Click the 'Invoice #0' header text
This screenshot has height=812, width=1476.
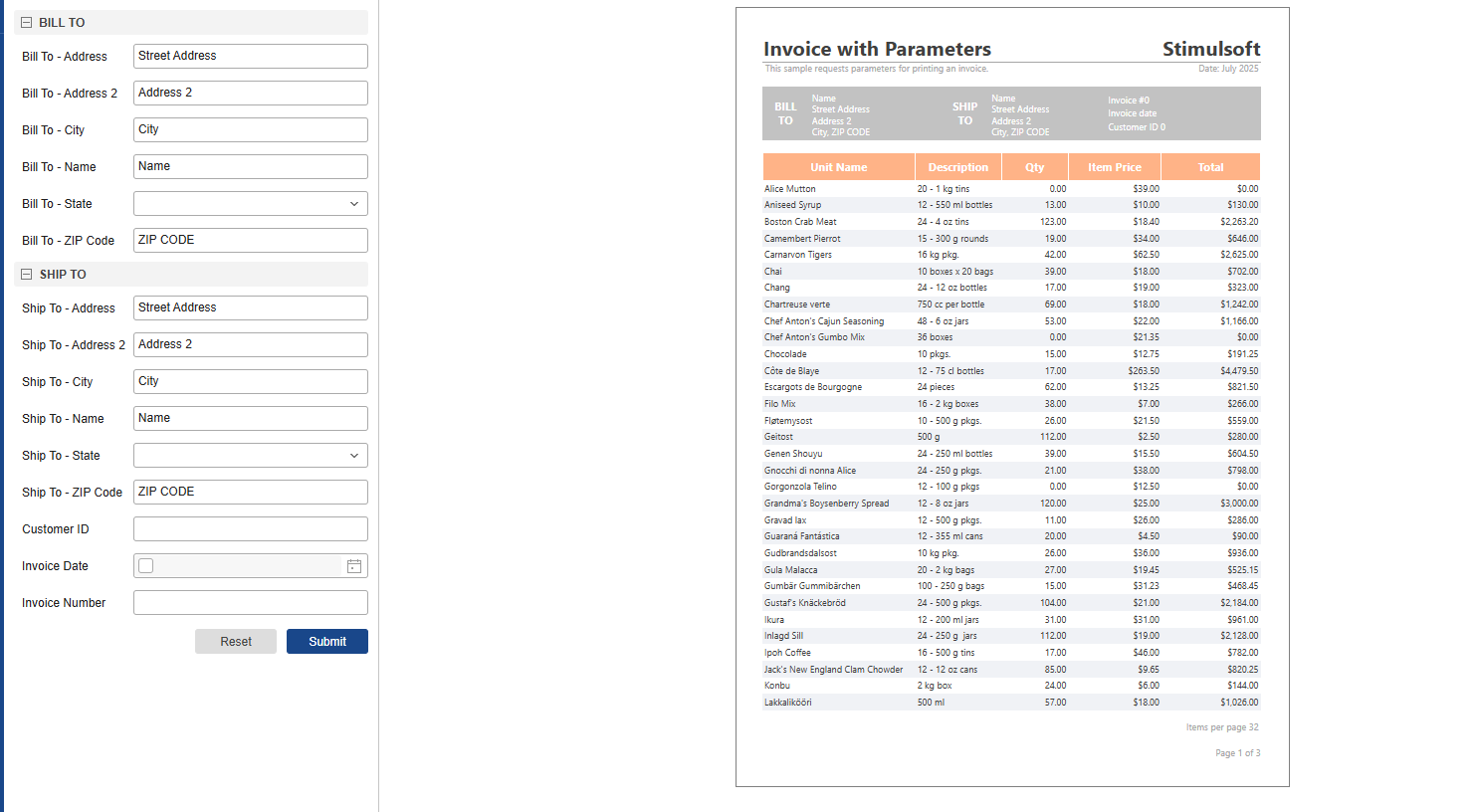coord(1129,101)
